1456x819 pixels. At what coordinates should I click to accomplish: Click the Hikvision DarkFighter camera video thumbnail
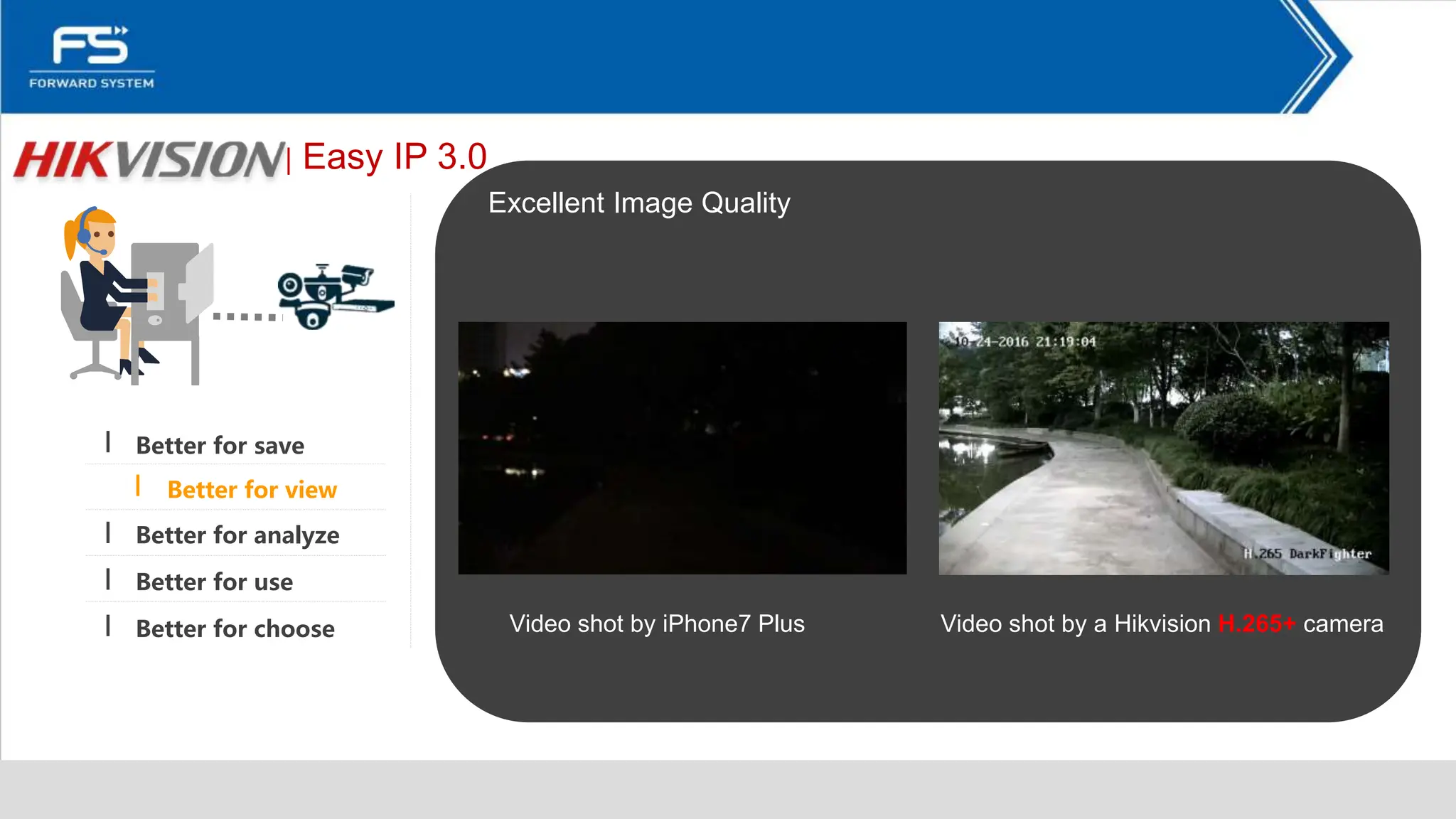click(x=1164, y=448)
